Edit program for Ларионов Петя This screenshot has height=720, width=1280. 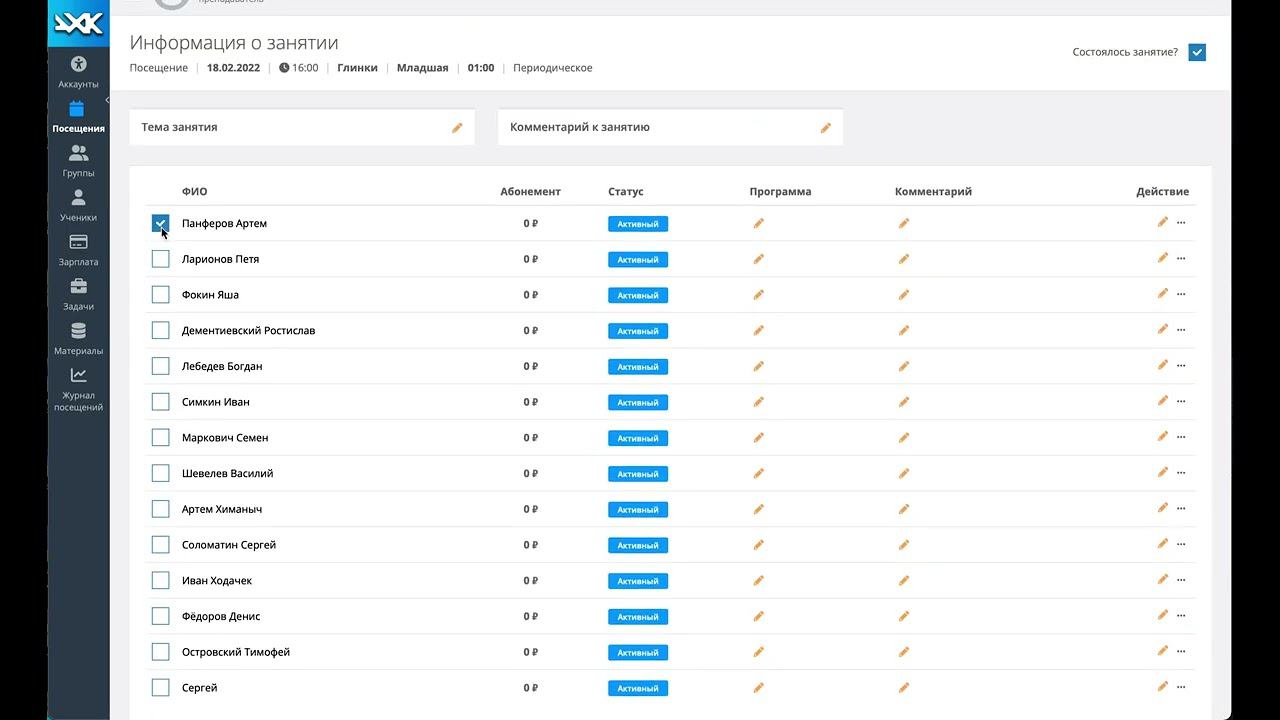[758, 259]
